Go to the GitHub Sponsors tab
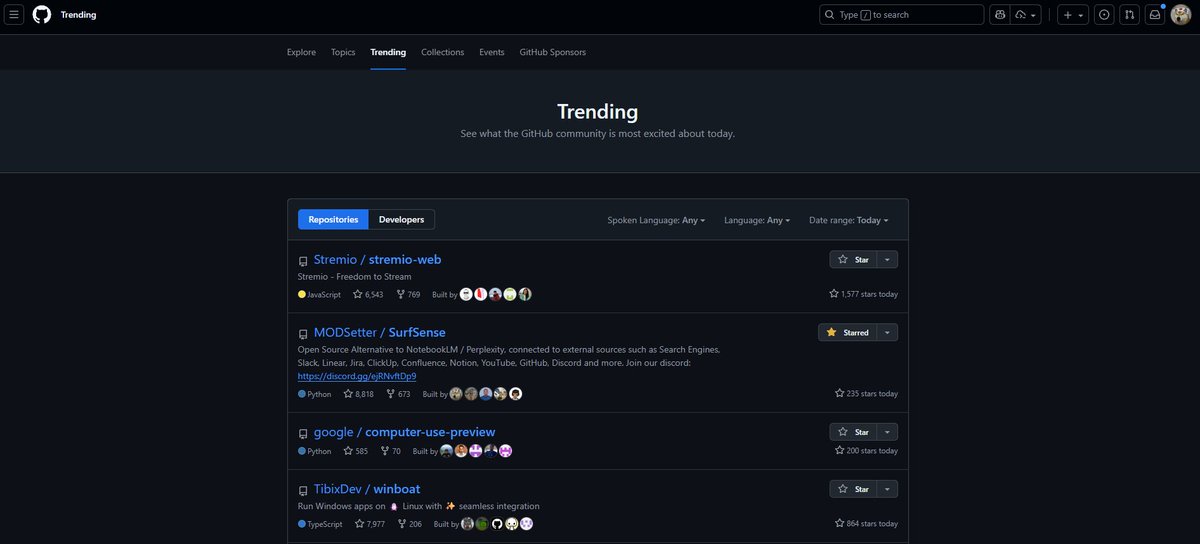Viewport: 1200px width, 544px height. pos(553,52)
